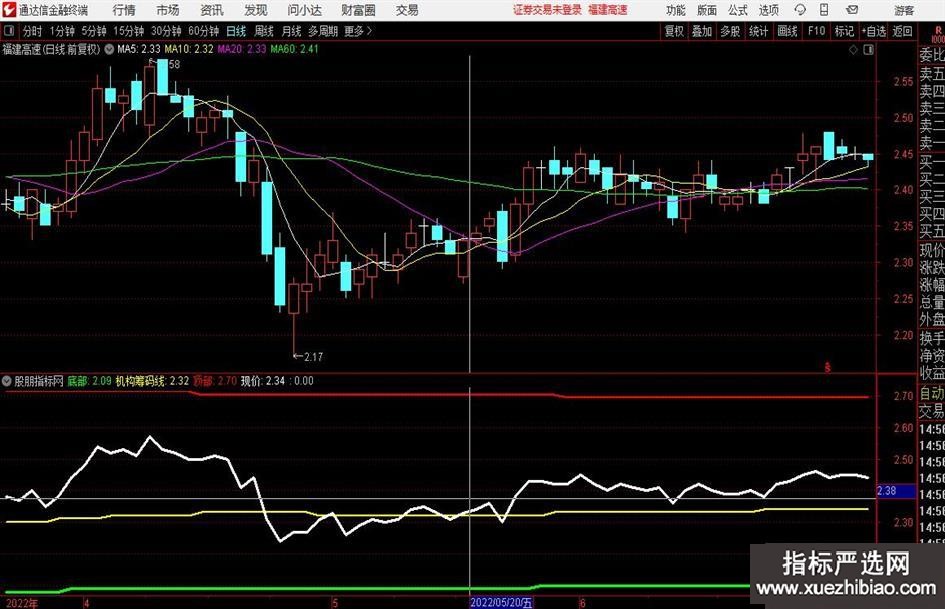Switch to the 30分钟 period tab
Viewport: 945px width, 609px height.
166,31
